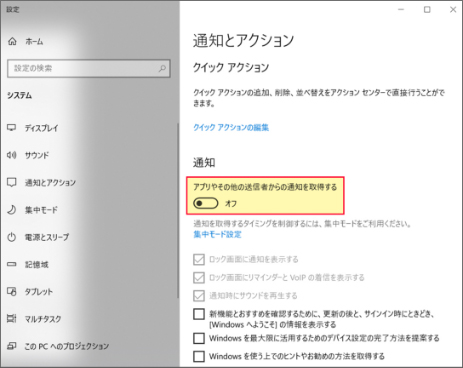Click the この PC へのプロジェクション icon
Viewport: 463px width, 368px height.
[12, 346]
